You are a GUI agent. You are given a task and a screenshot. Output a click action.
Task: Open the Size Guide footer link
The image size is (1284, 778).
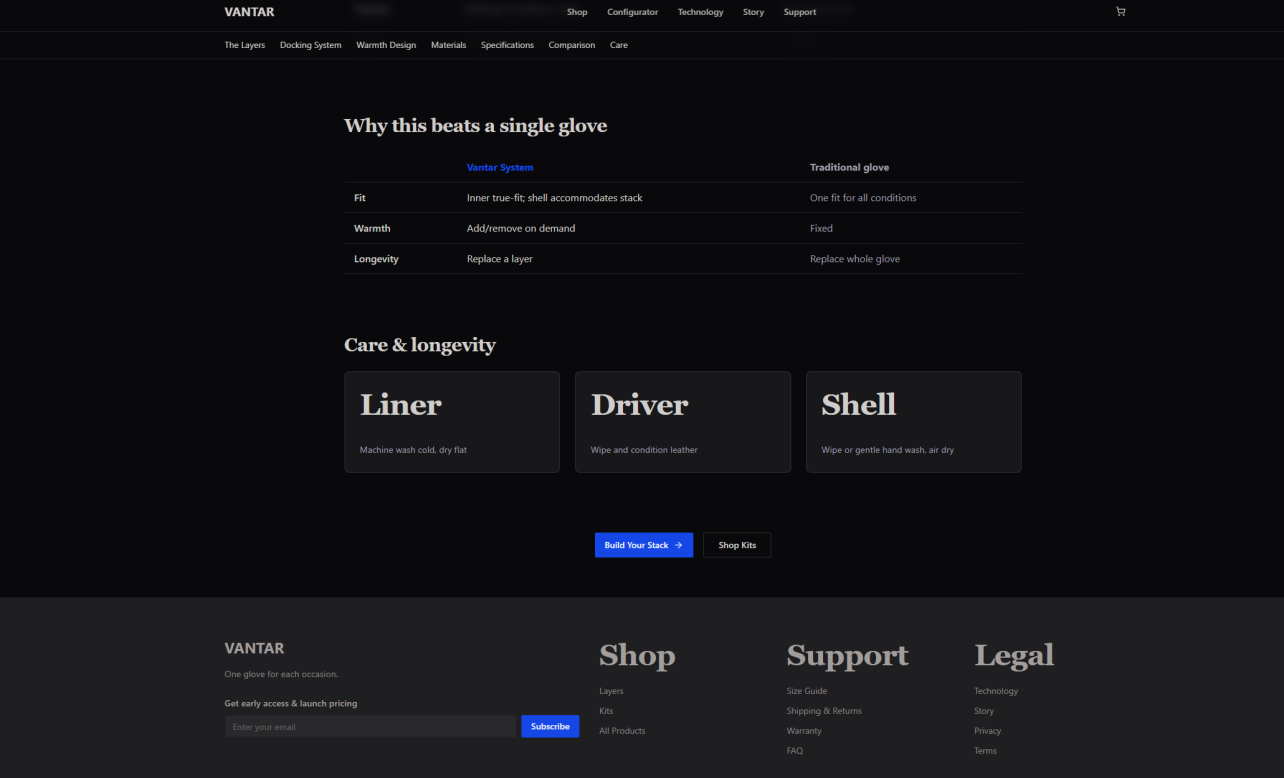tap(807, 691)
